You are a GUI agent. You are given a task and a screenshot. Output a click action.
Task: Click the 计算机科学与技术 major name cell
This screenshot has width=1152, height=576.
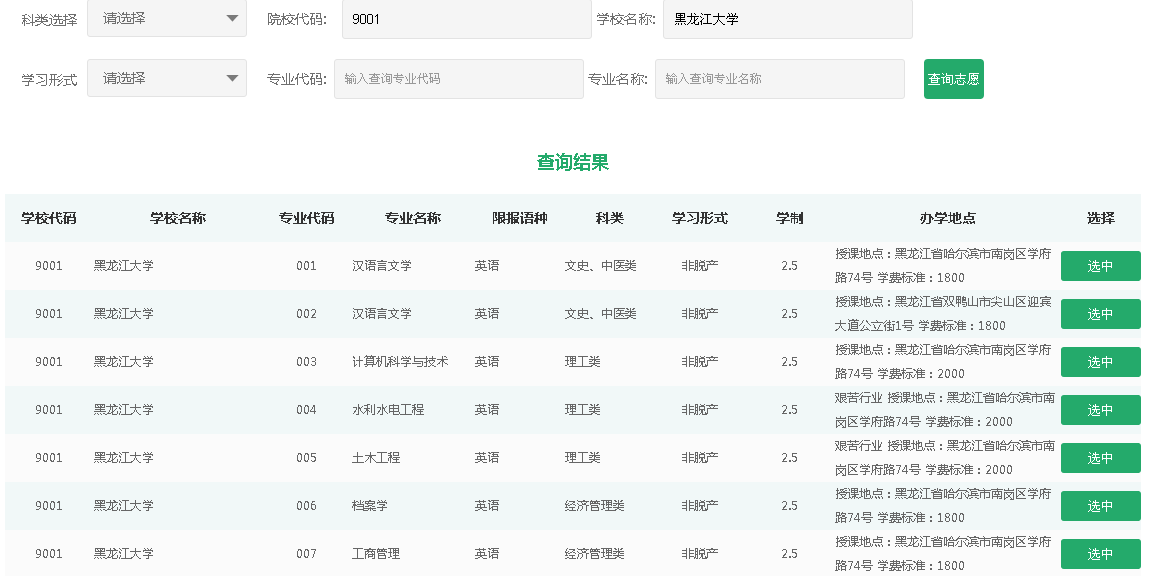[400, 362]
